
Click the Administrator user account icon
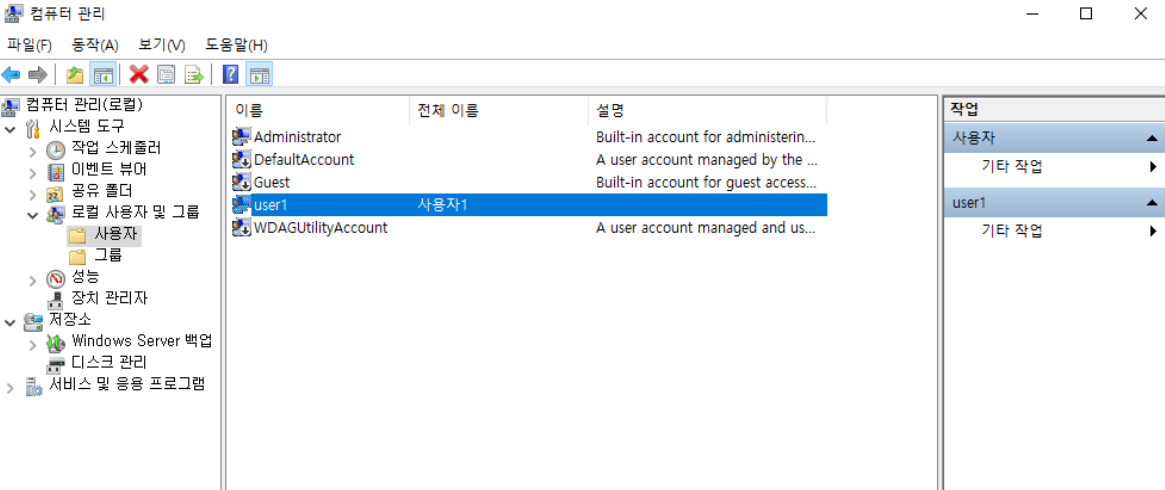(241, 137)
